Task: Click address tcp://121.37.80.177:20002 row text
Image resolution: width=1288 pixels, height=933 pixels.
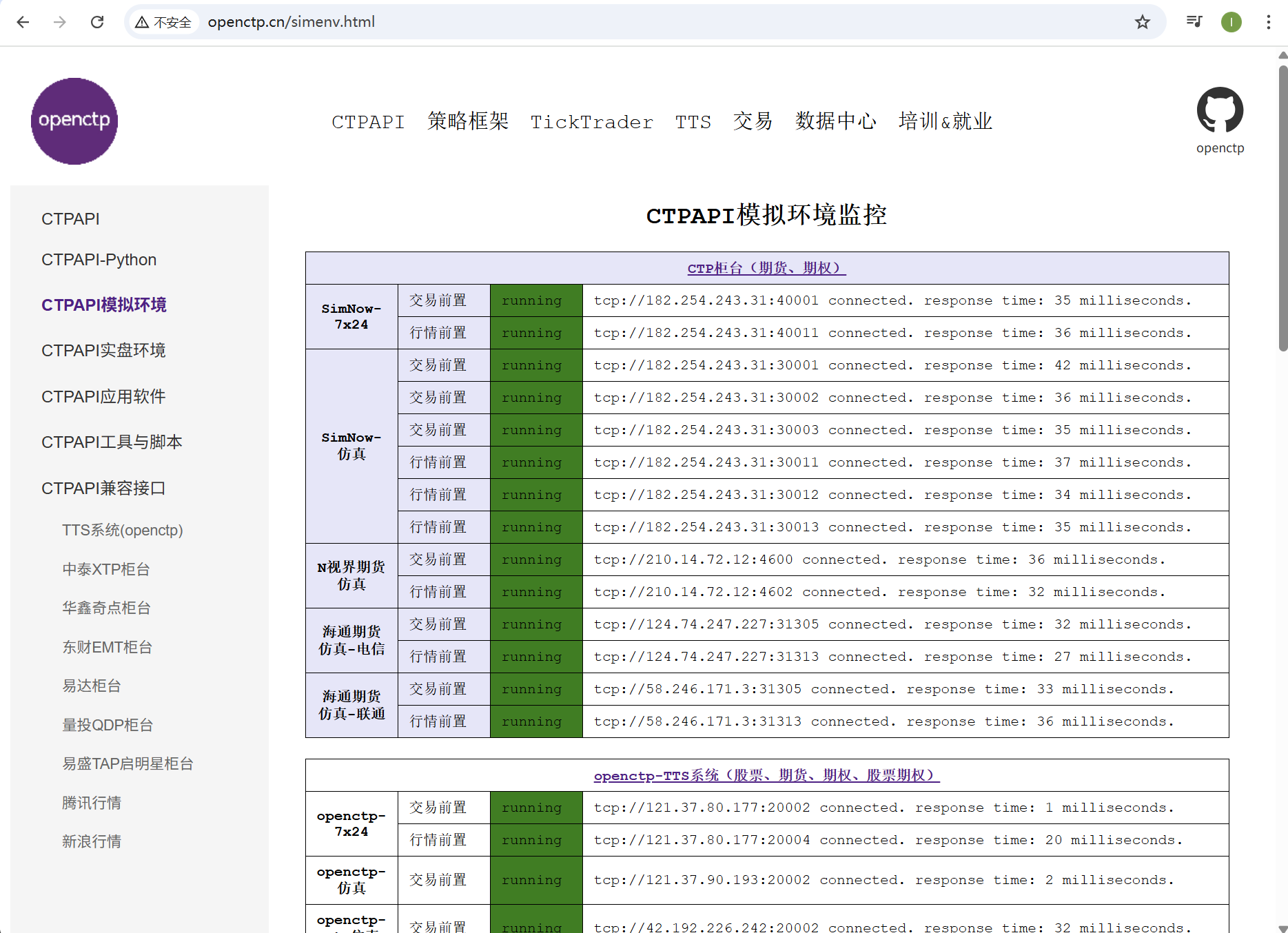Action: (x=883, y=808)
